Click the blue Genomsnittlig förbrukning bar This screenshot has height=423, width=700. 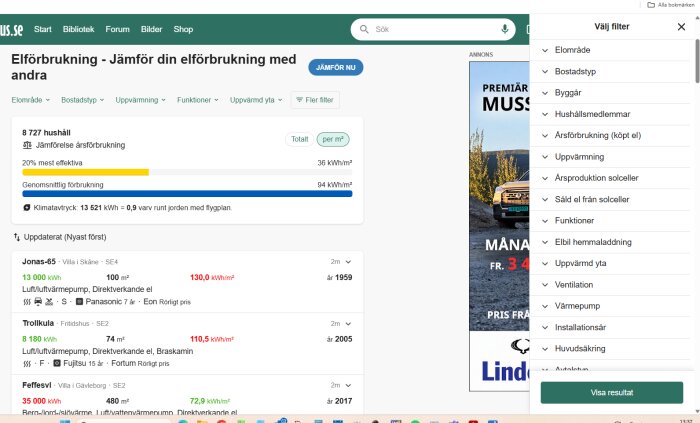point(187,194)
